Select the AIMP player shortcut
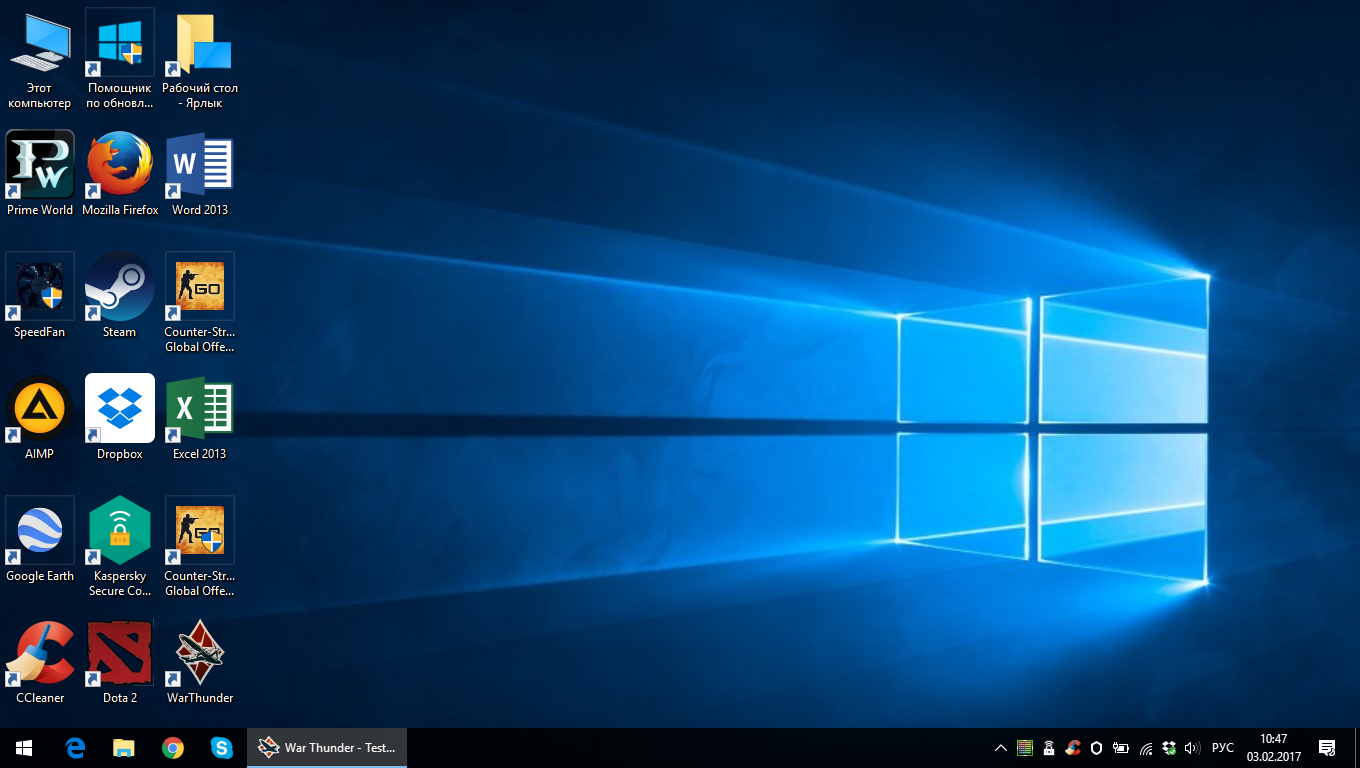 pyautogui.click(x=40, y=409)
